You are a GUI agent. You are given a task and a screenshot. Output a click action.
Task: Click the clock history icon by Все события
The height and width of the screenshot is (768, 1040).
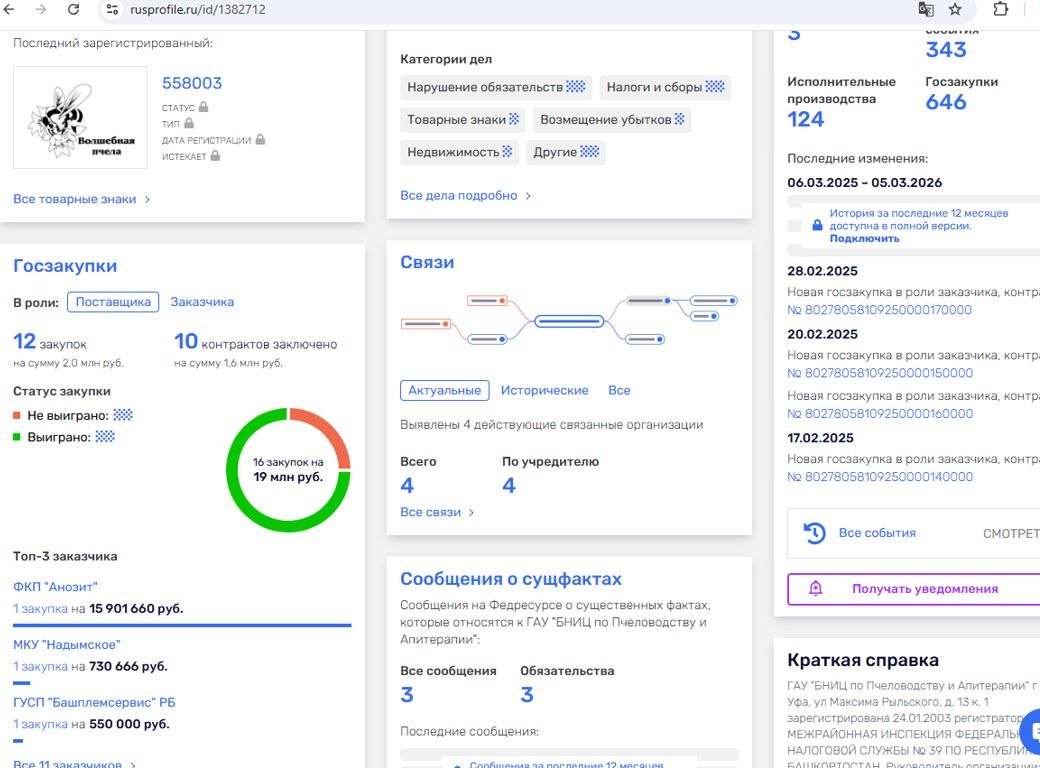814,533
